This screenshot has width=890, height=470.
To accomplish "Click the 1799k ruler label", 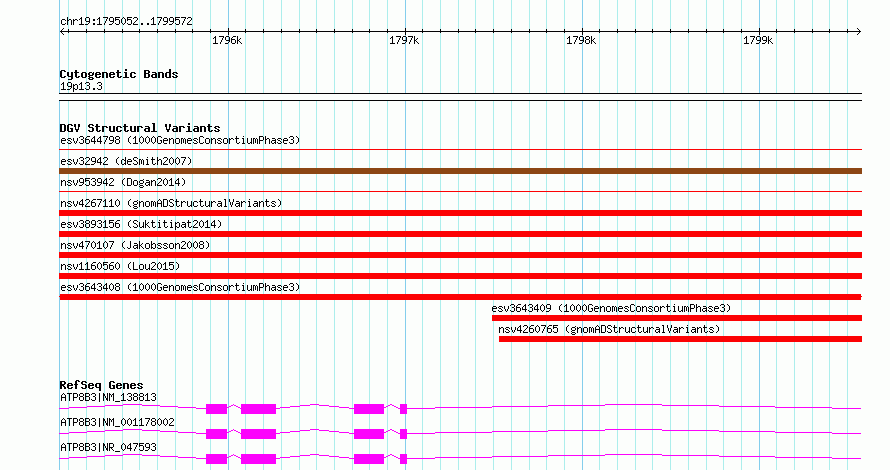I will coord(758,40).
